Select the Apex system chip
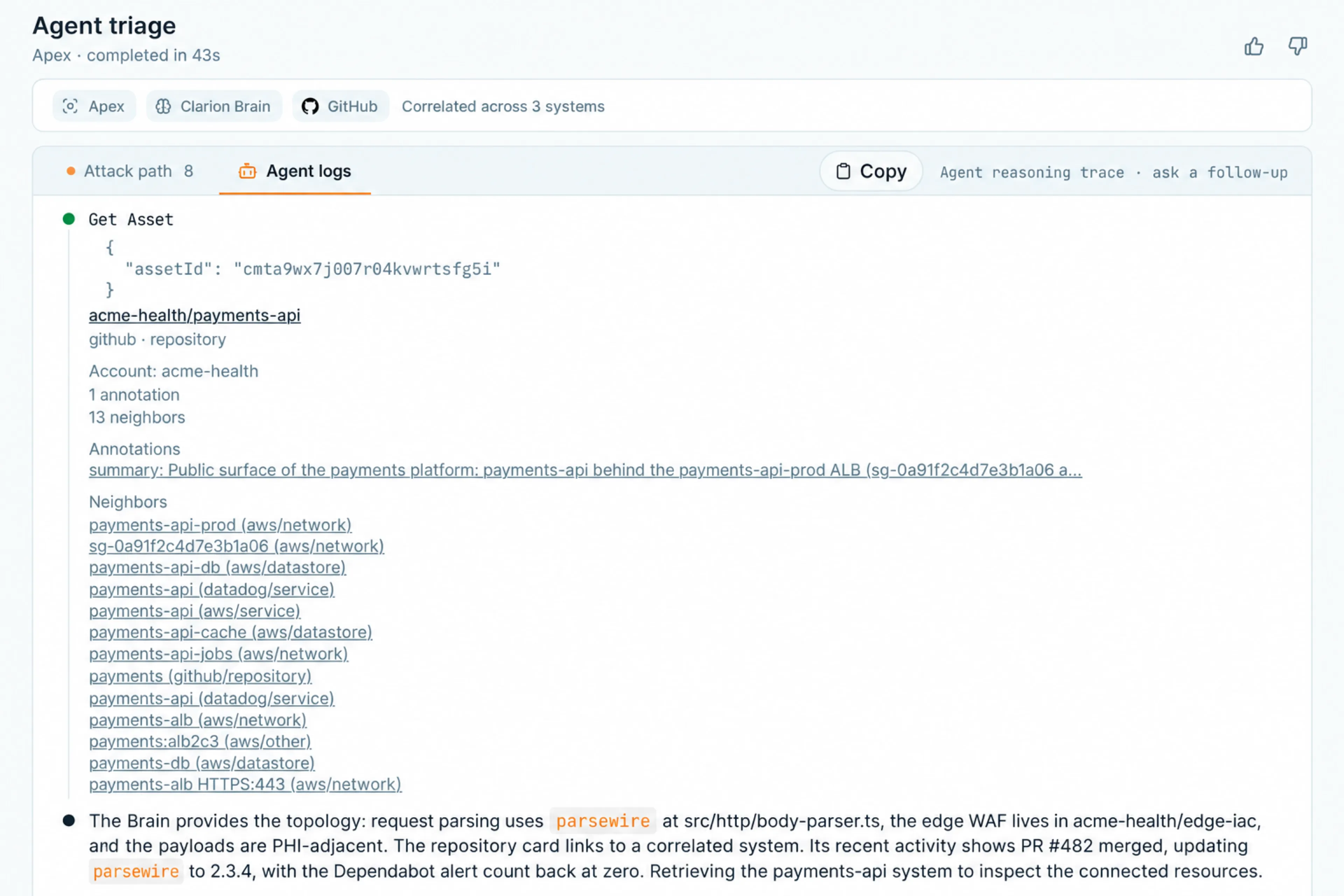 94,106
